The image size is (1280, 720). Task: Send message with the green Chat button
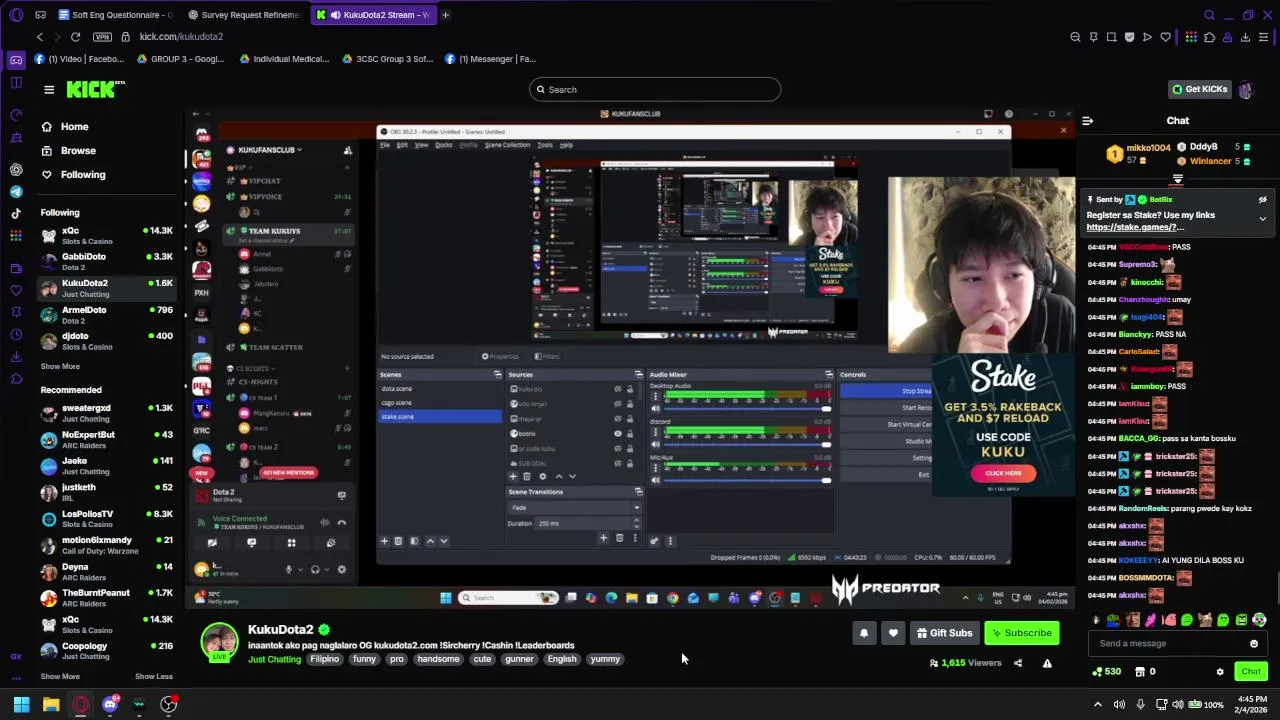1250,672
